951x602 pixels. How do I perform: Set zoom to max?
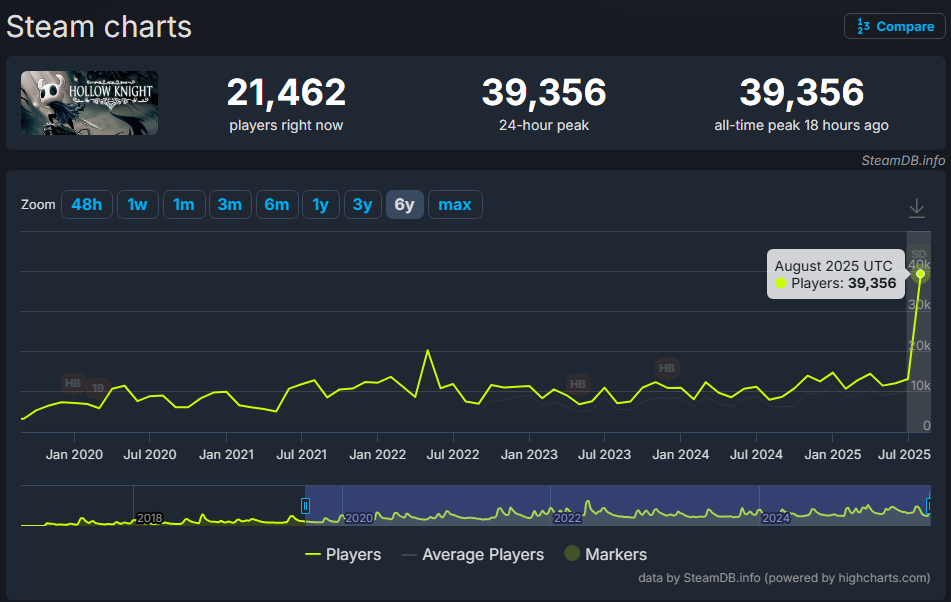pyautogui.click(x=455, y=204)
